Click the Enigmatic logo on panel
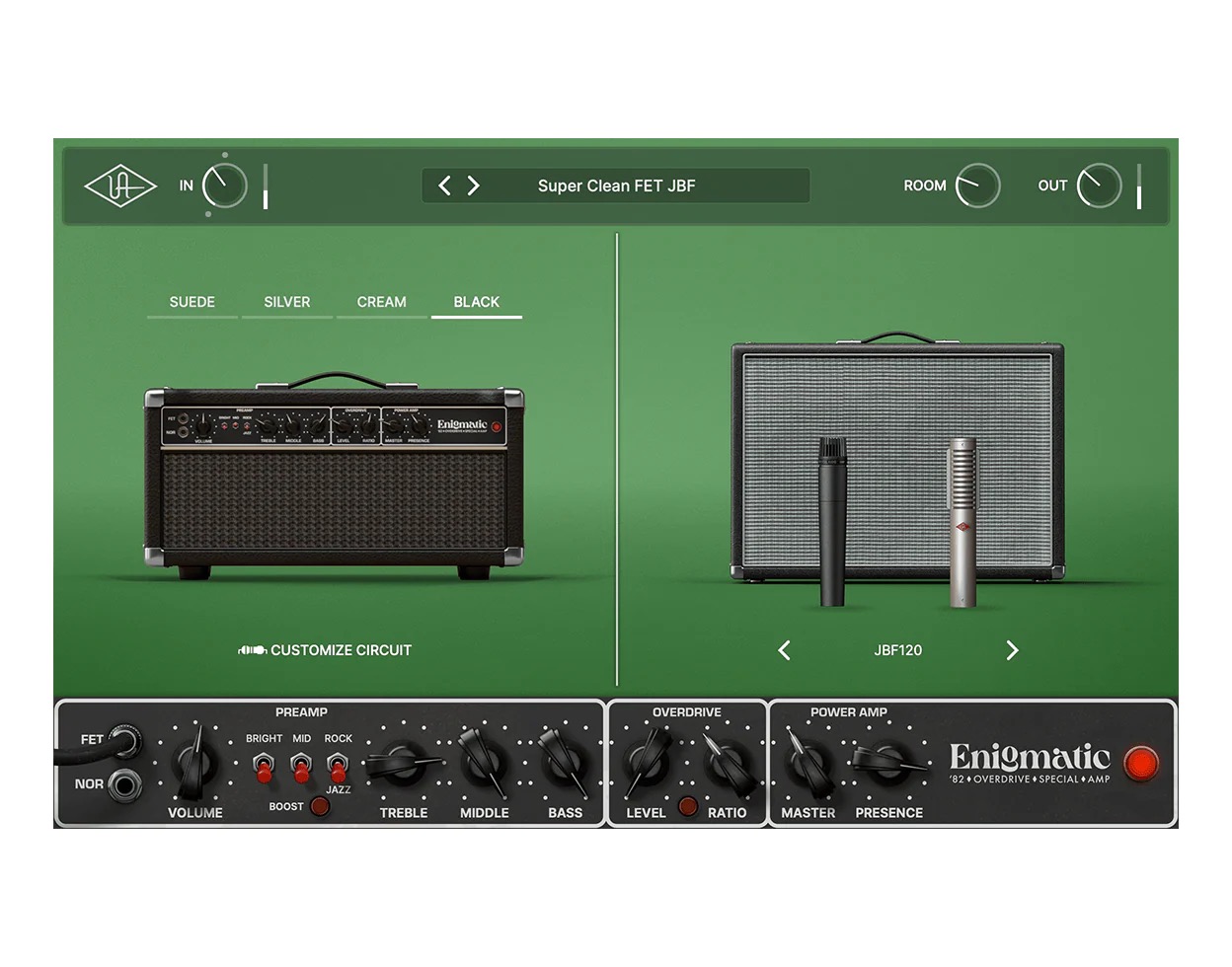This screenshot has height=967, width=1232. [1030, 764]
